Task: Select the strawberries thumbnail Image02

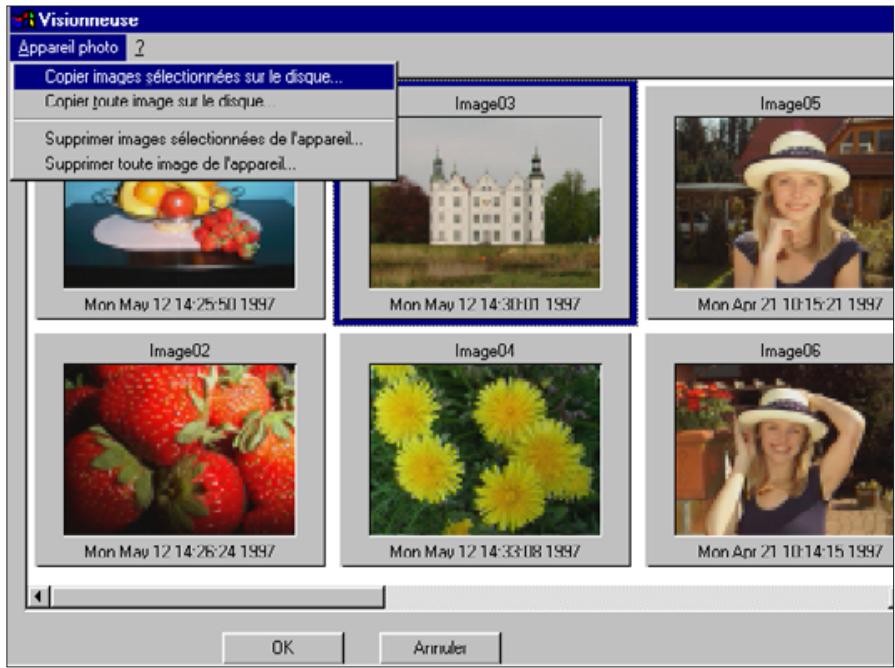Action: pyautogui.click(x=179, y=449)
